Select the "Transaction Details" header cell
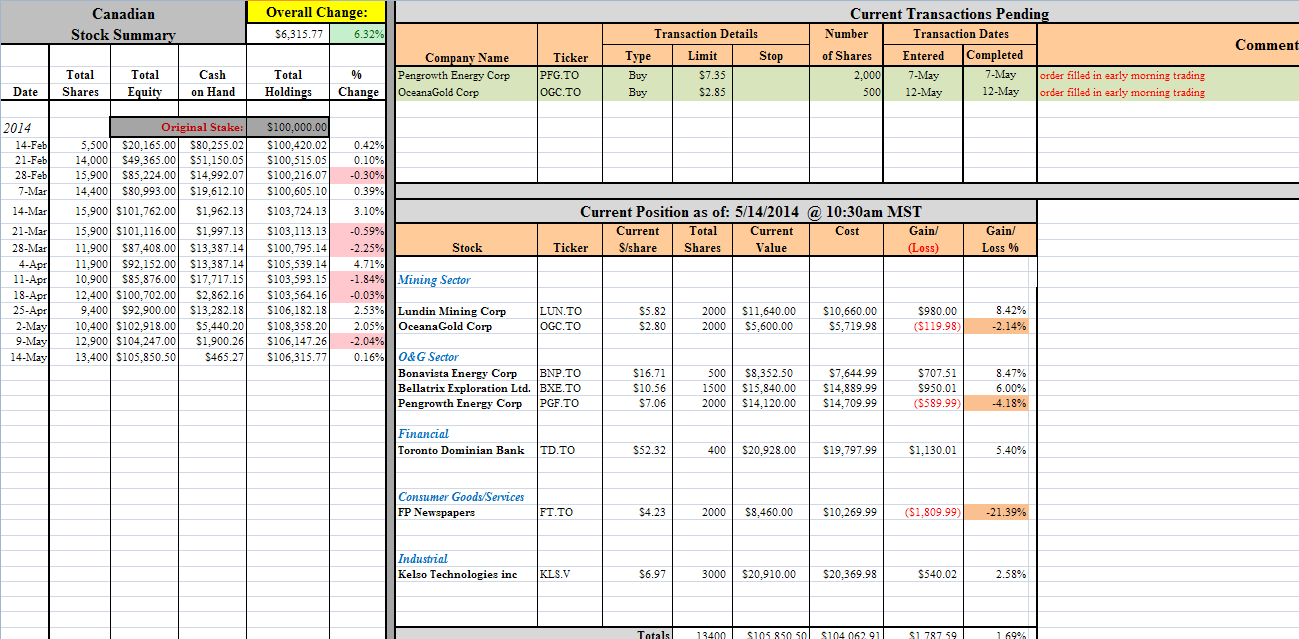The image size is (1299, 639). (x=706, y=34)
